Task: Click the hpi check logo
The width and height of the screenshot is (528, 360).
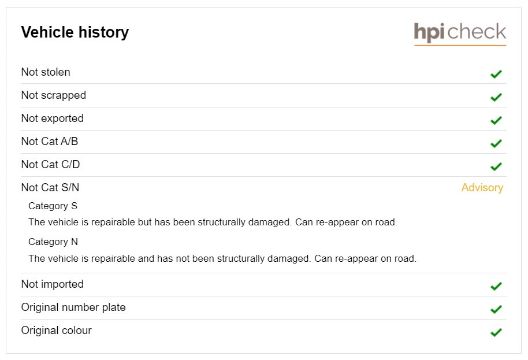Action: pos(460,34)
